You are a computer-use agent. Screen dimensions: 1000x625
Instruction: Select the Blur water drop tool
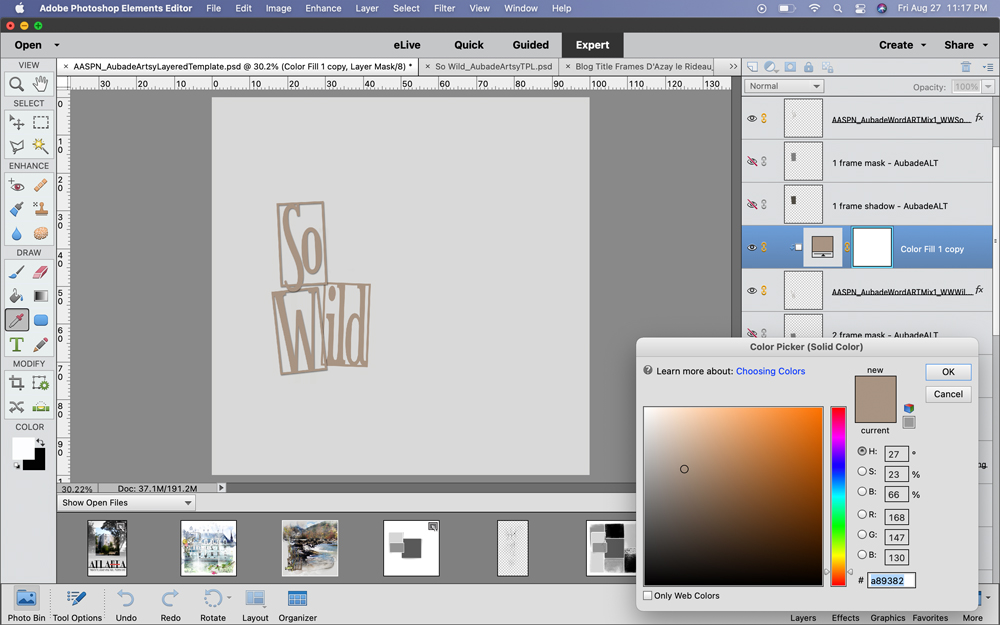[17, 233]
